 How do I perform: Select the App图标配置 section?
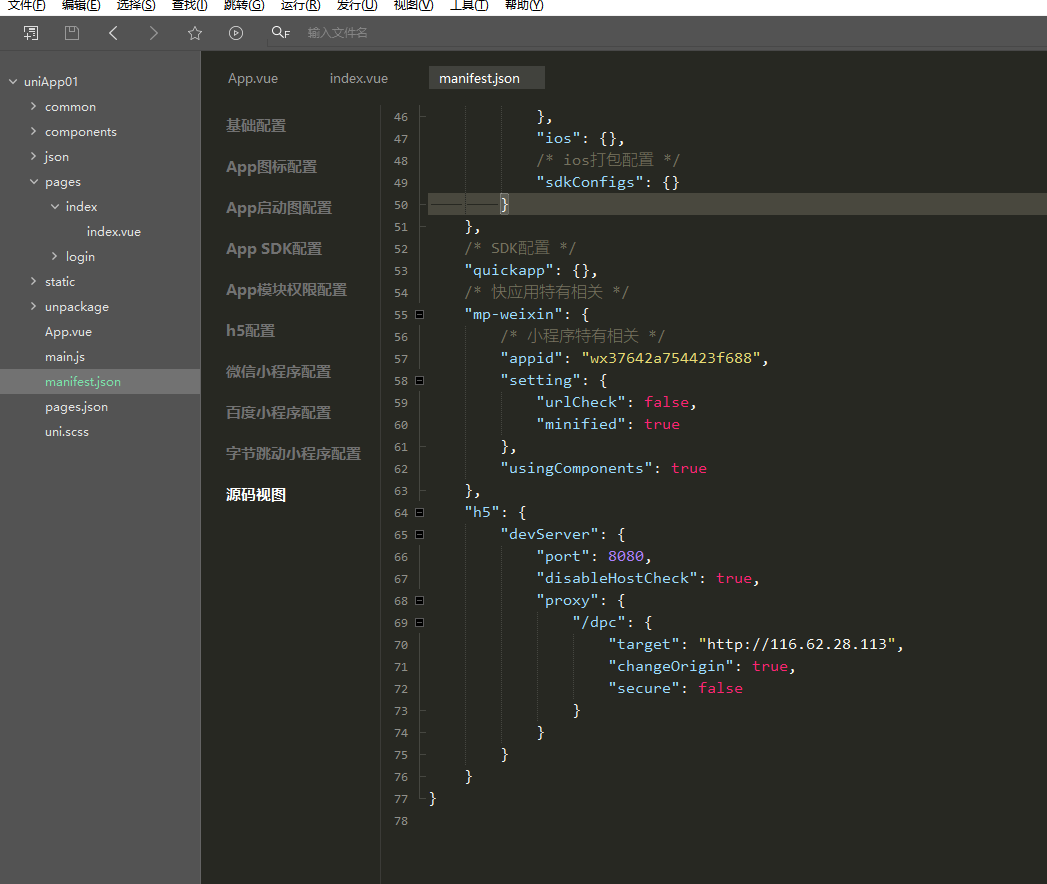click(271, 167)
